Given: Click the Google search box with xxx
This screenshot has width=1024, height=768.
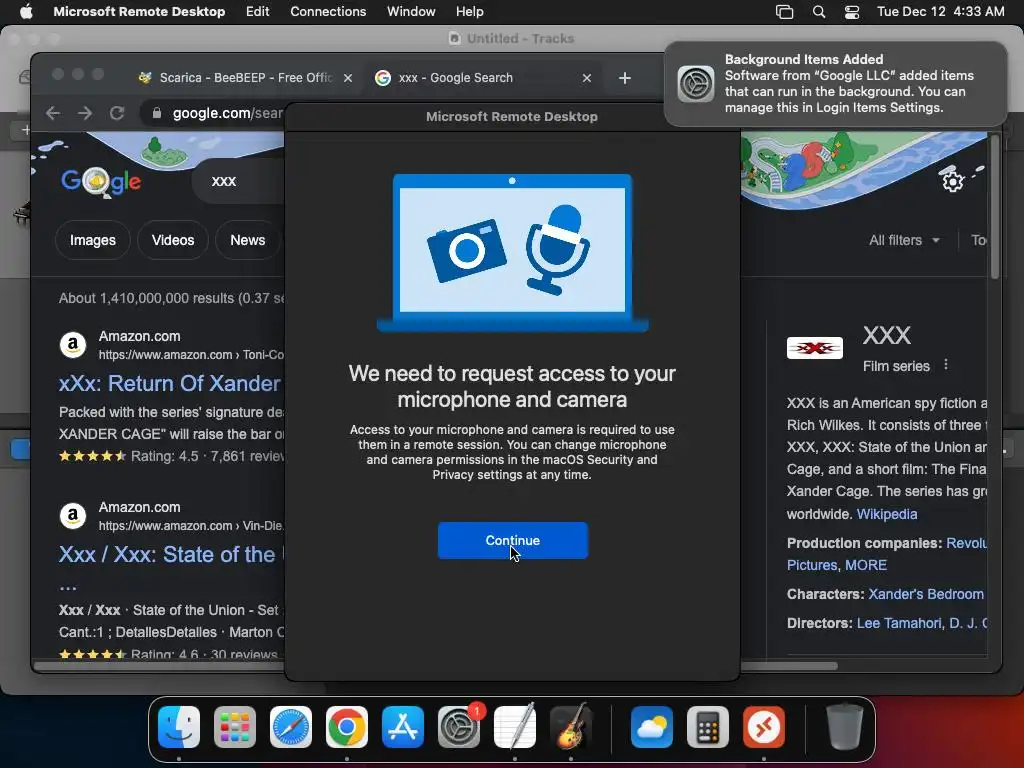Looking at the screenshot, I should point(238,182).
